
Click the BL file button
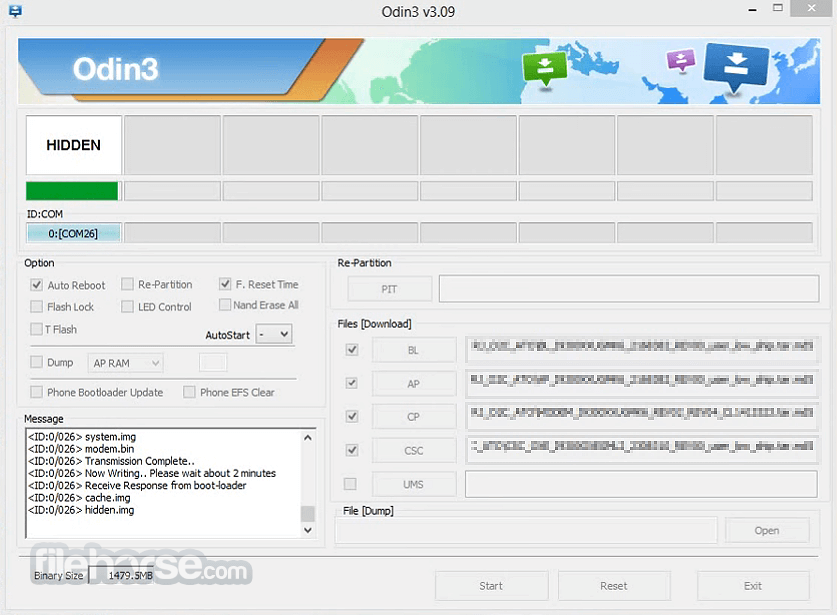[x=414, y=350]
